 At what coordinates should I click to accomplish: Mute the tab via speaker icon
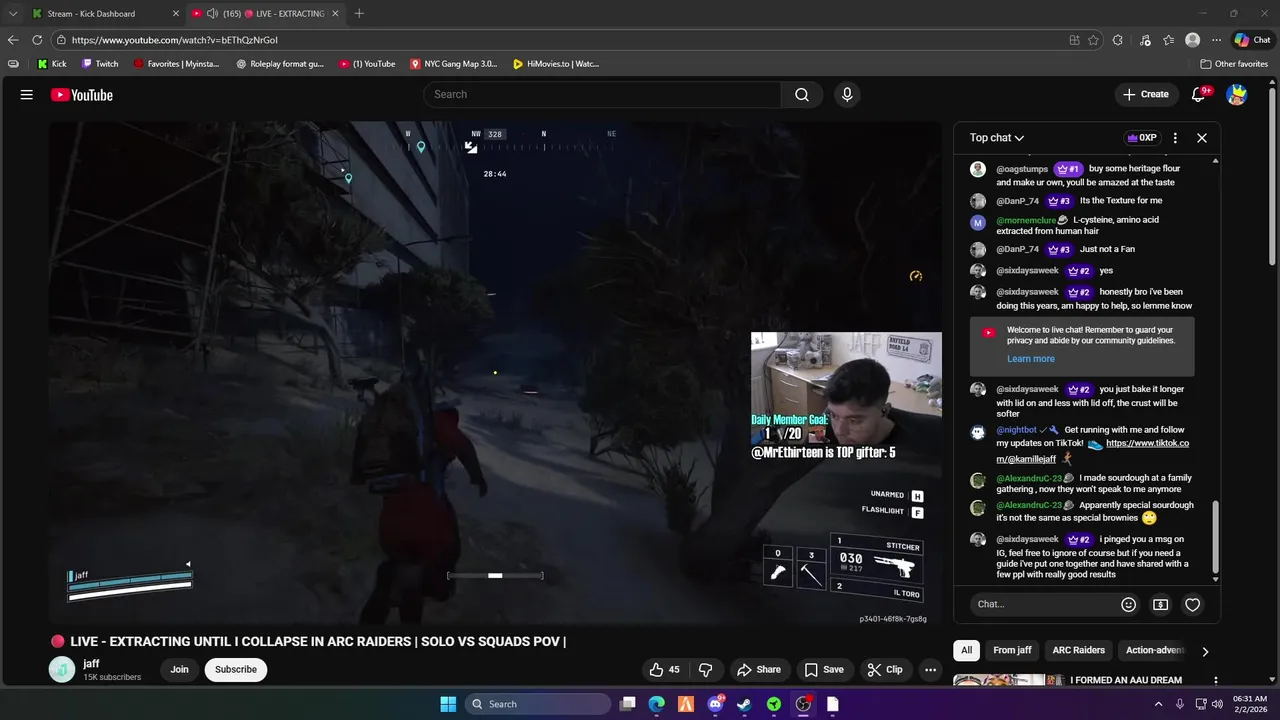point(212,14)
